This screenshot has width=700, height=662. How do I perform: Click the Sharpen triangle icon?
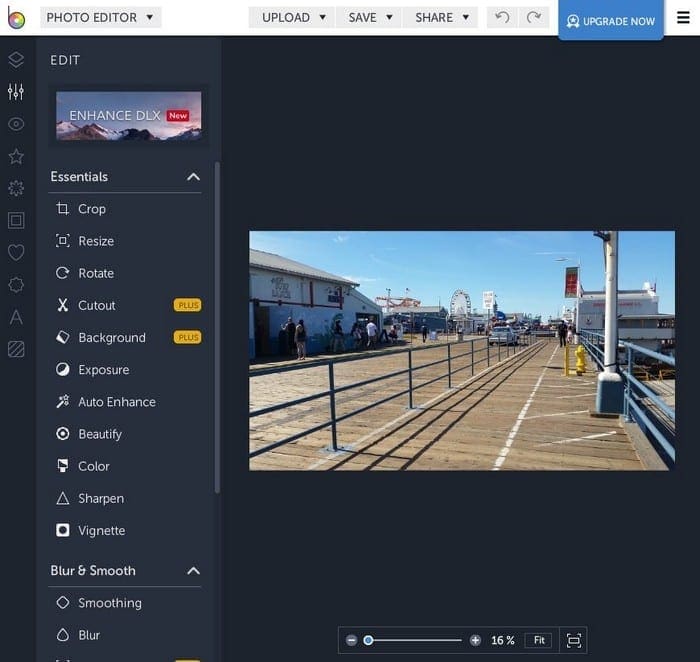pyautogui.click(x=62, y=498)
